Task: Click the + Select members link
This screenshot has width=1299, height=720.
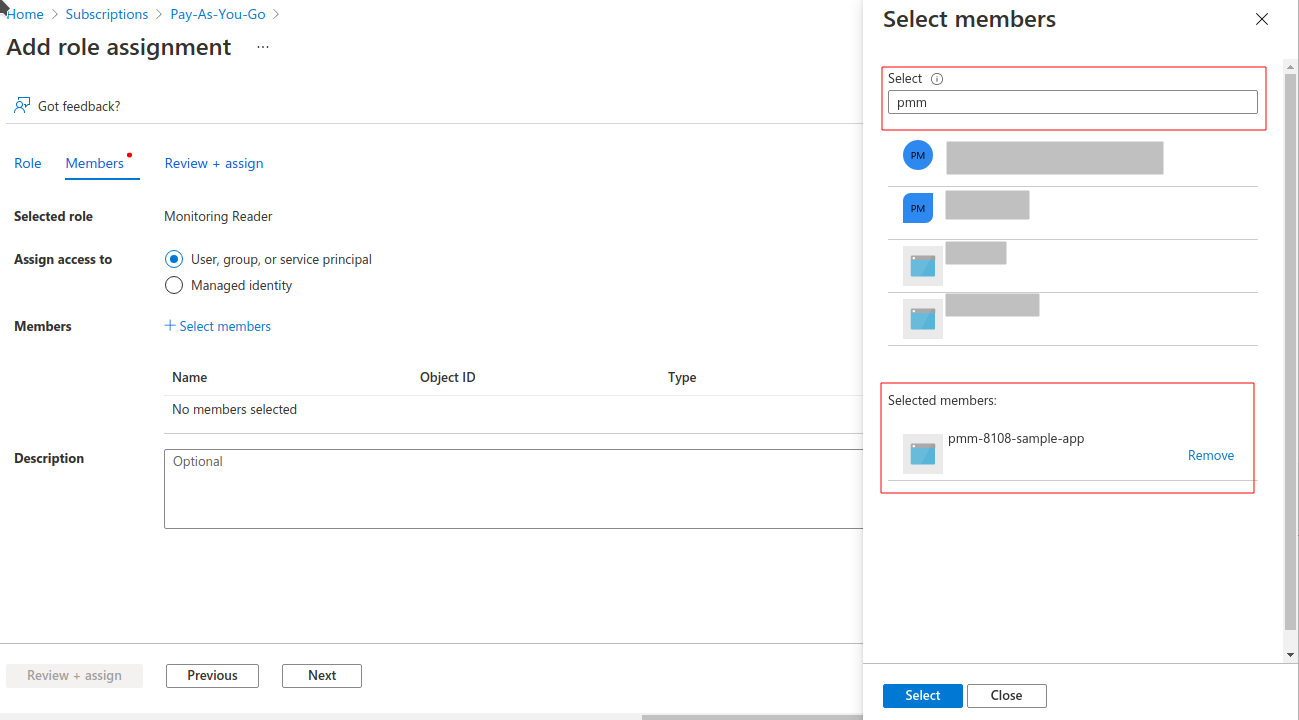Action: click(218, 326)
